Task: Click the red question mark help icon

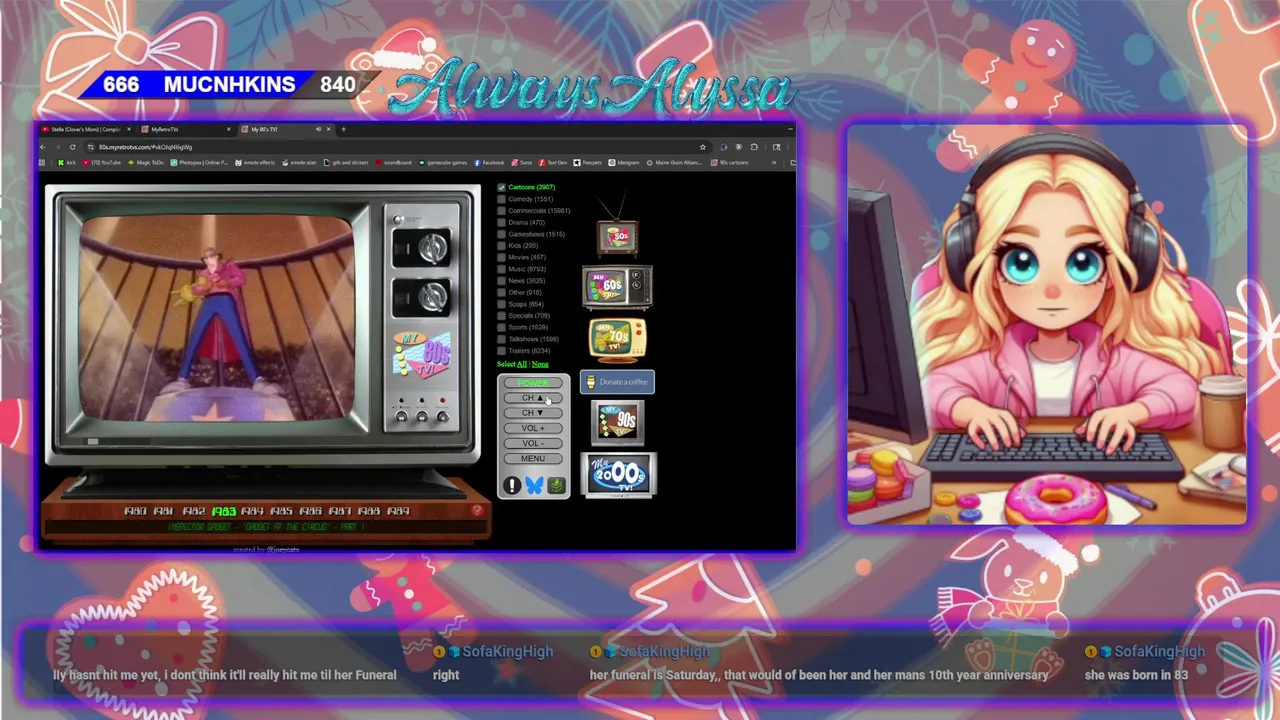Action: (x=477, y=510)
